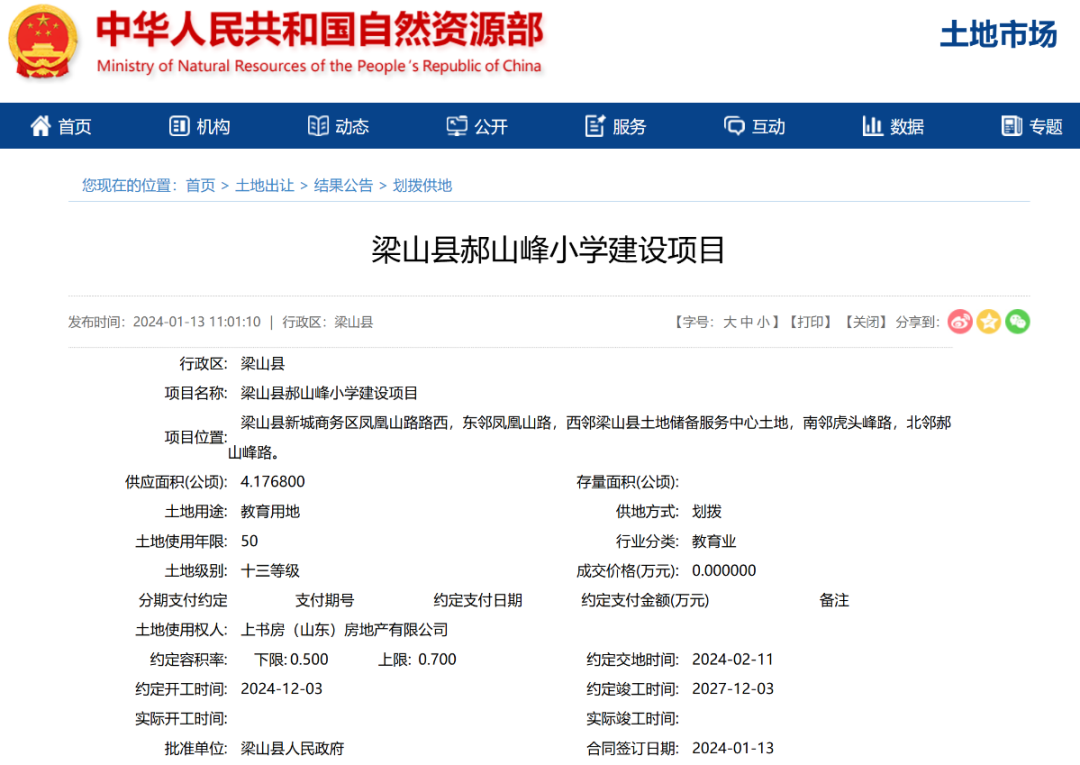This screenshot has width=1080, height=765.
Task: Share to QQ Zone via the star icon
Action: (x=989, y=321)
